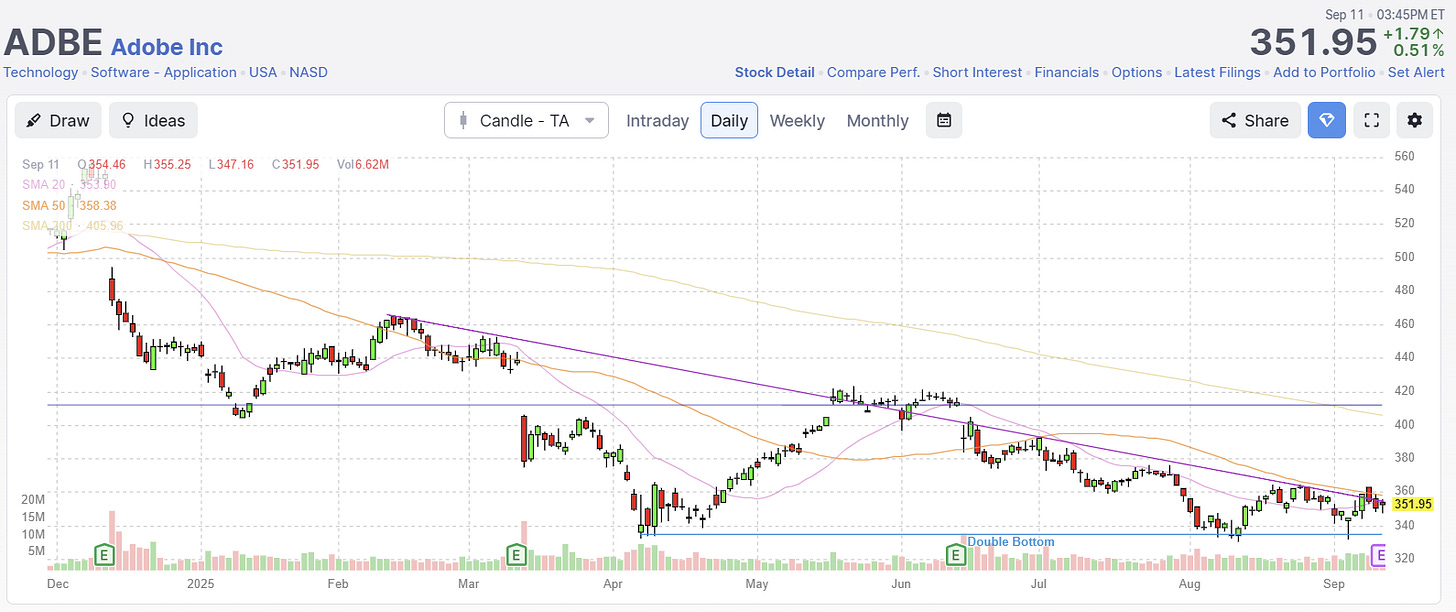Click the Jun label on the date axis
This screenshot has width=1456, height=612.
point(902,582)
